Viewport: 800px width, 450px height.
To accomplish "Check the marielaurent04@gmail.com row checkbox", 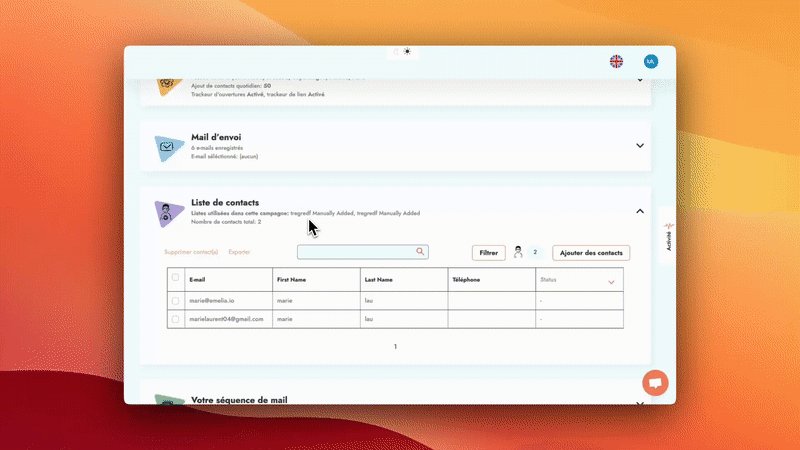I will tap(175, 319).
